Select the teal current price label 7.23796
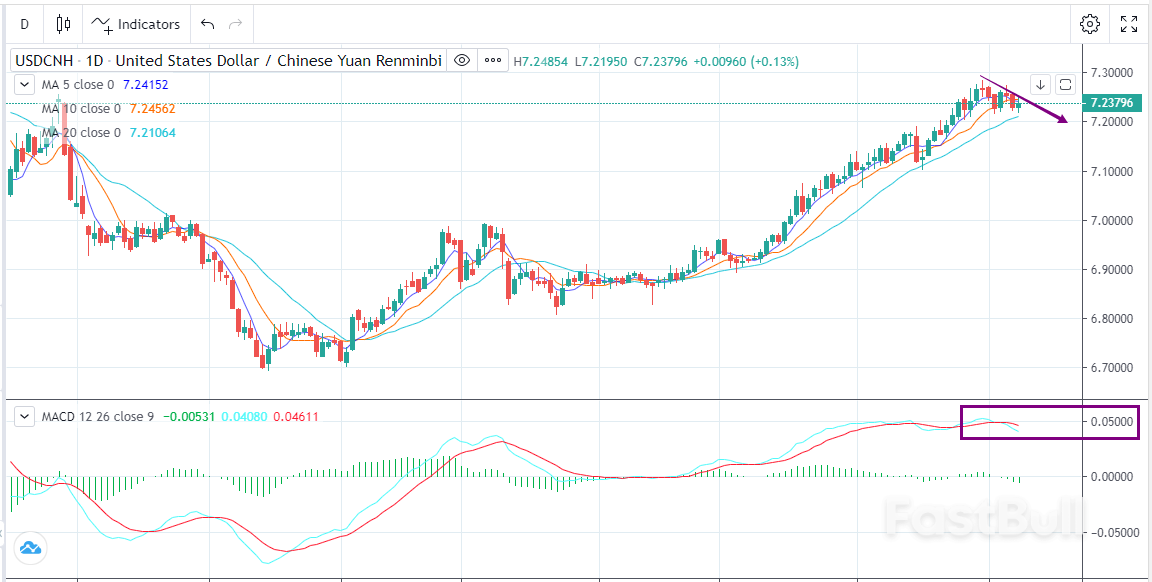1152x582 pixels. click(x=1113, y=102)
